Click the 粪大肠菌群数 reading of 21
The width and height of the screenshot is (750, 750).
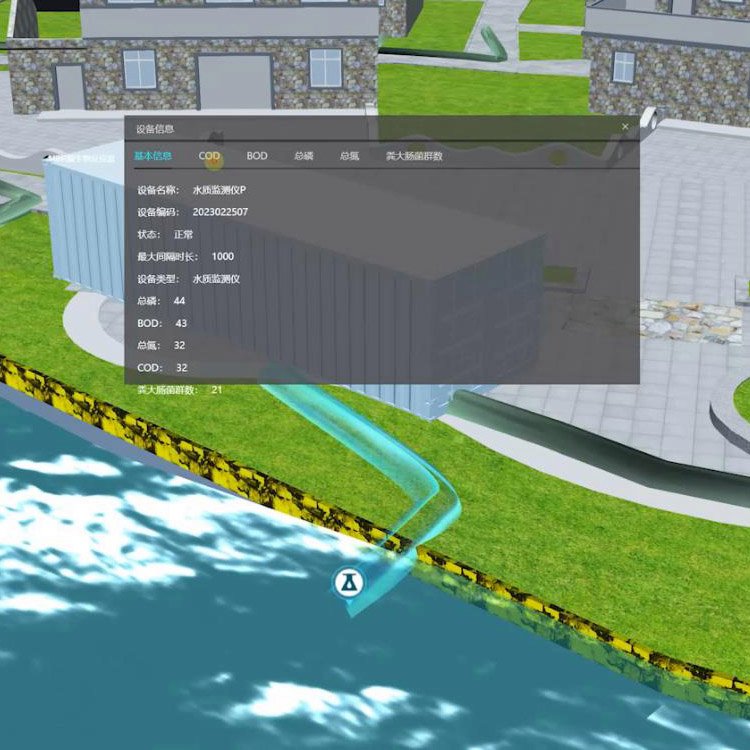pyautogui.click(x=217, y=390)
